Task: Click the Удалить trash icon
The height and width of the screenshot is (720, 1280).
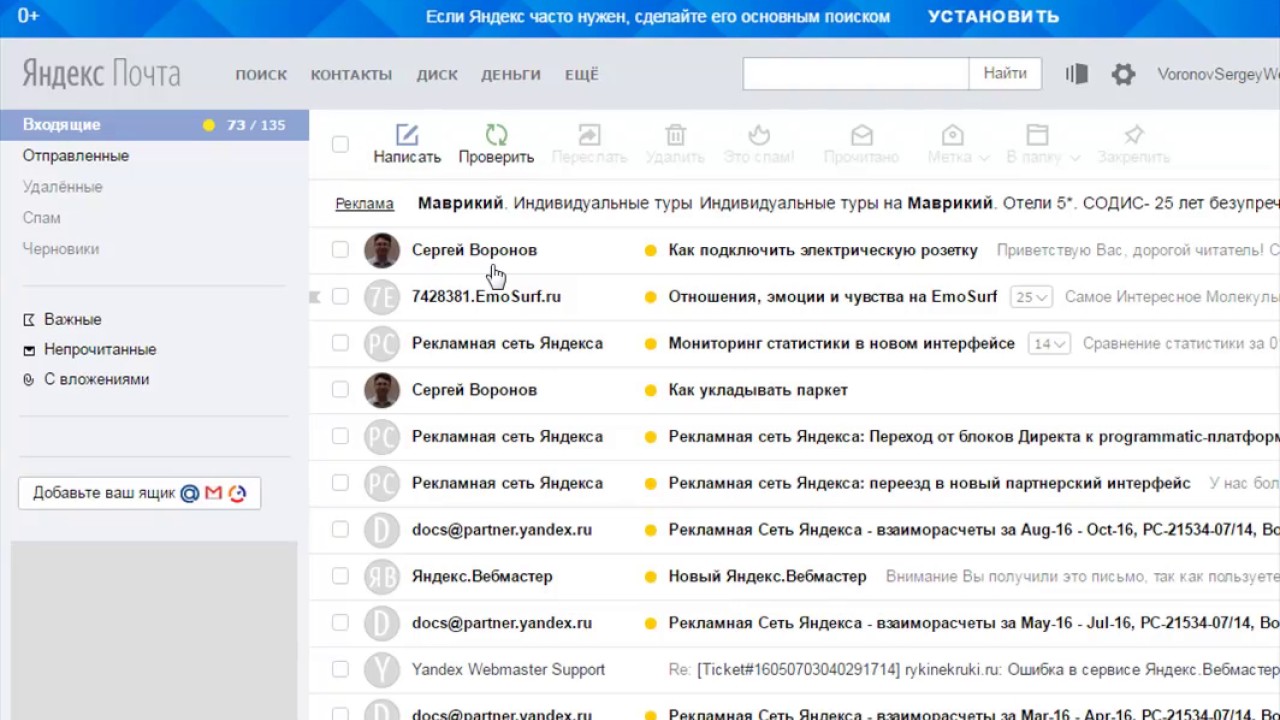Action: pos(675,135)
